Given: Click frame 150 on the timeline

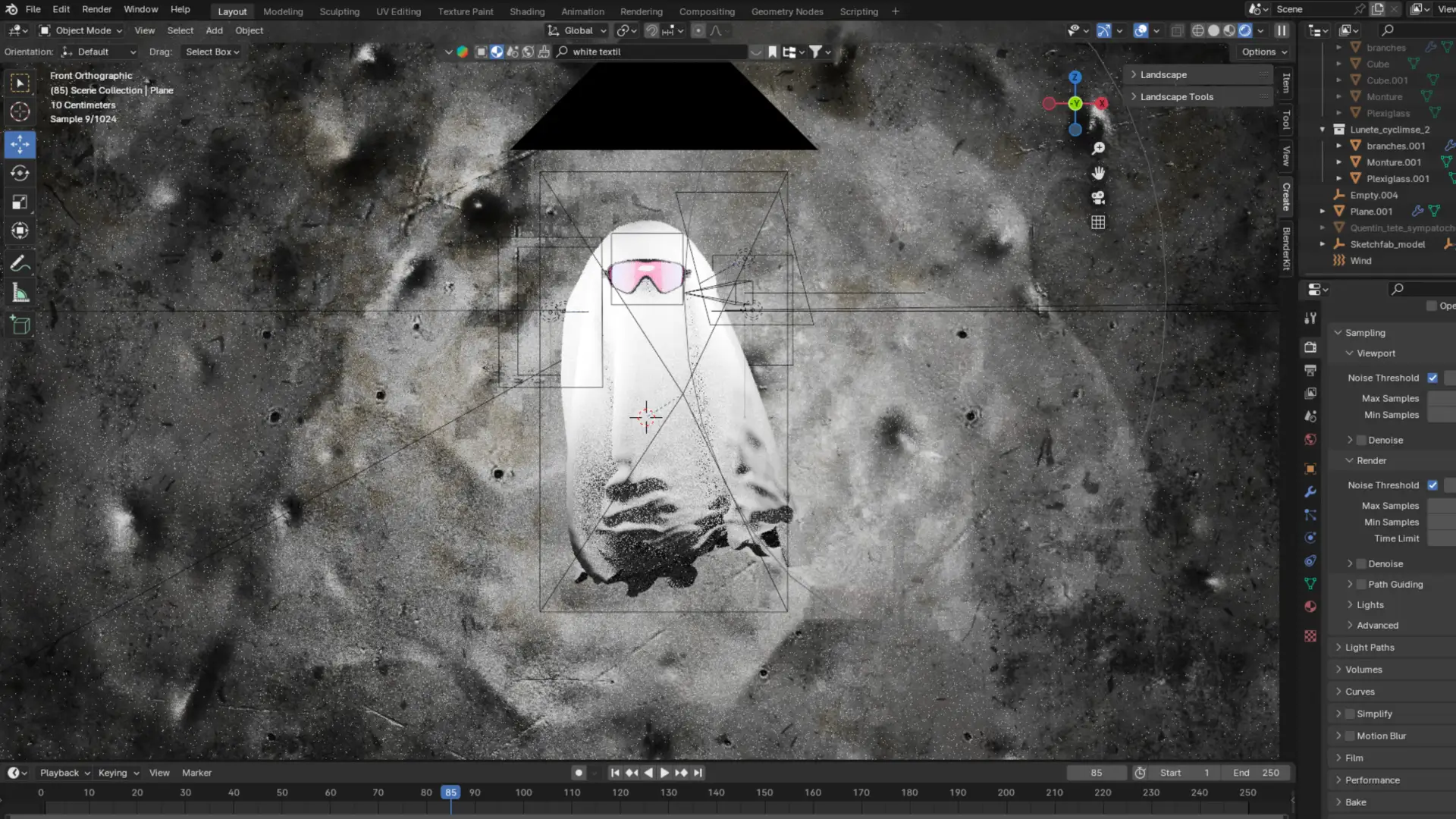Looking at the screenshot, I should [764, 793].
